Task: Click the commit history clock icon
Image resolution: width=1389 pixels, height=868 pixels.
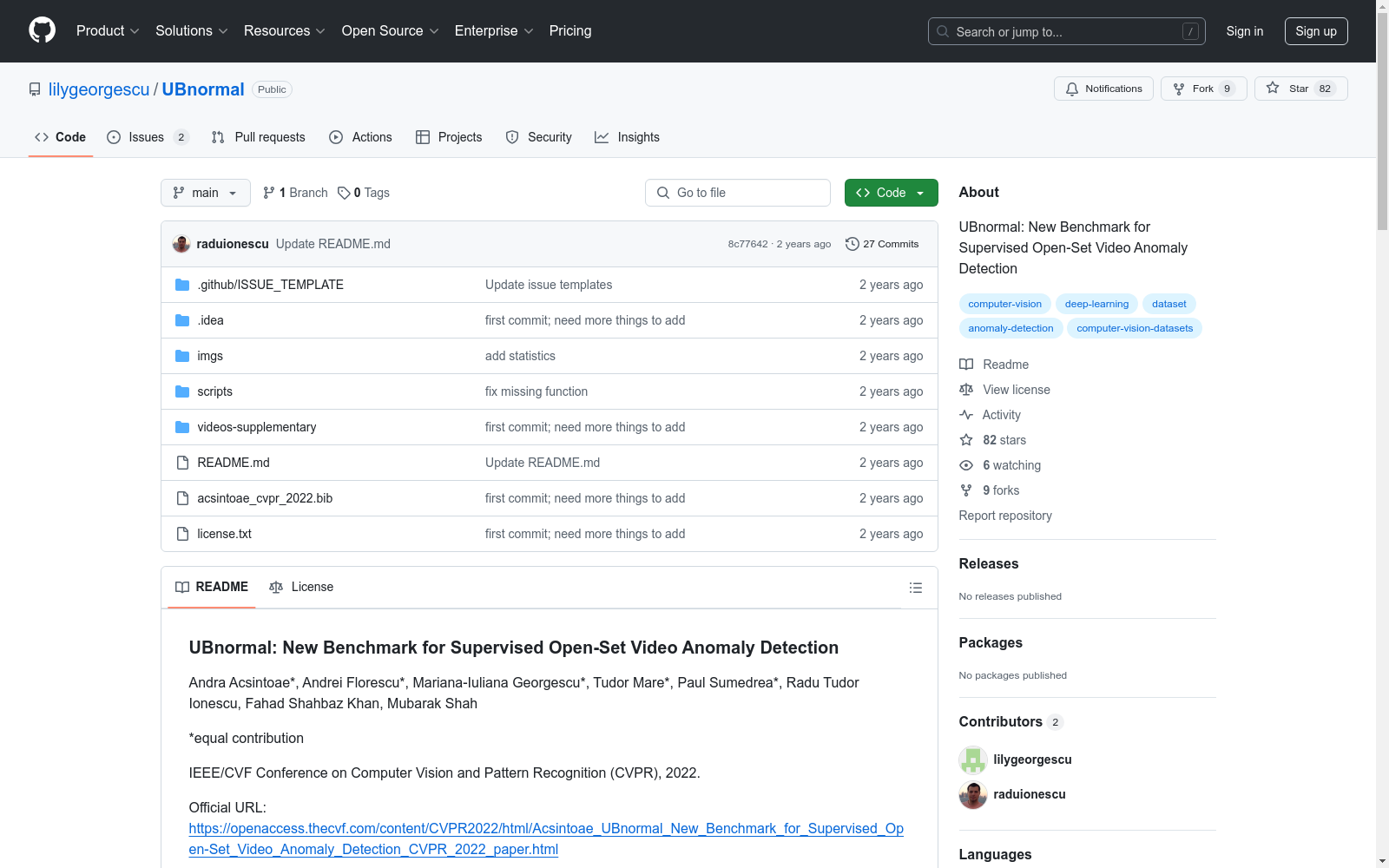Action: 852,244
